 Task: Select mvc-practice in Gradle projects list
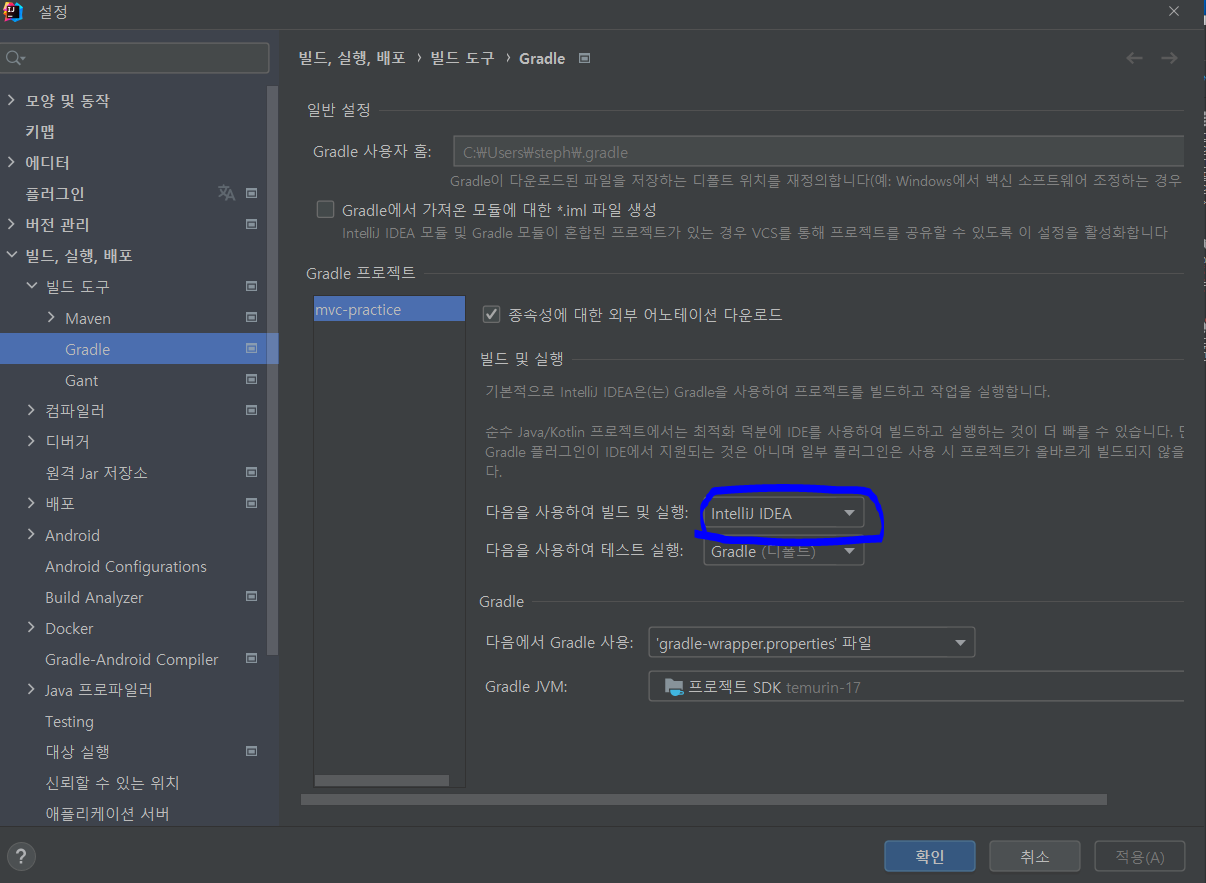[389, 309]
